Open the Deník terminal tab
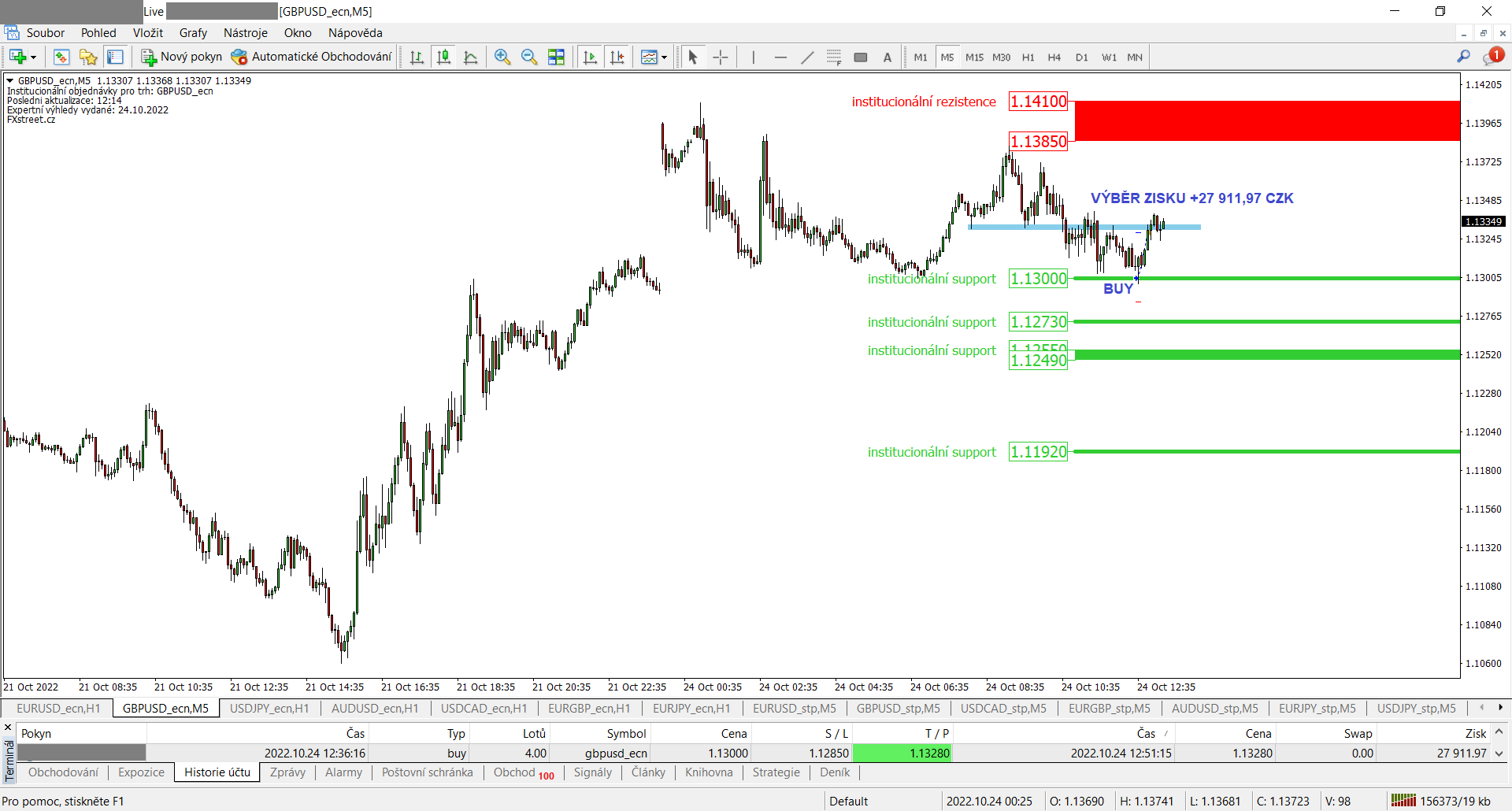 point(835,772)
